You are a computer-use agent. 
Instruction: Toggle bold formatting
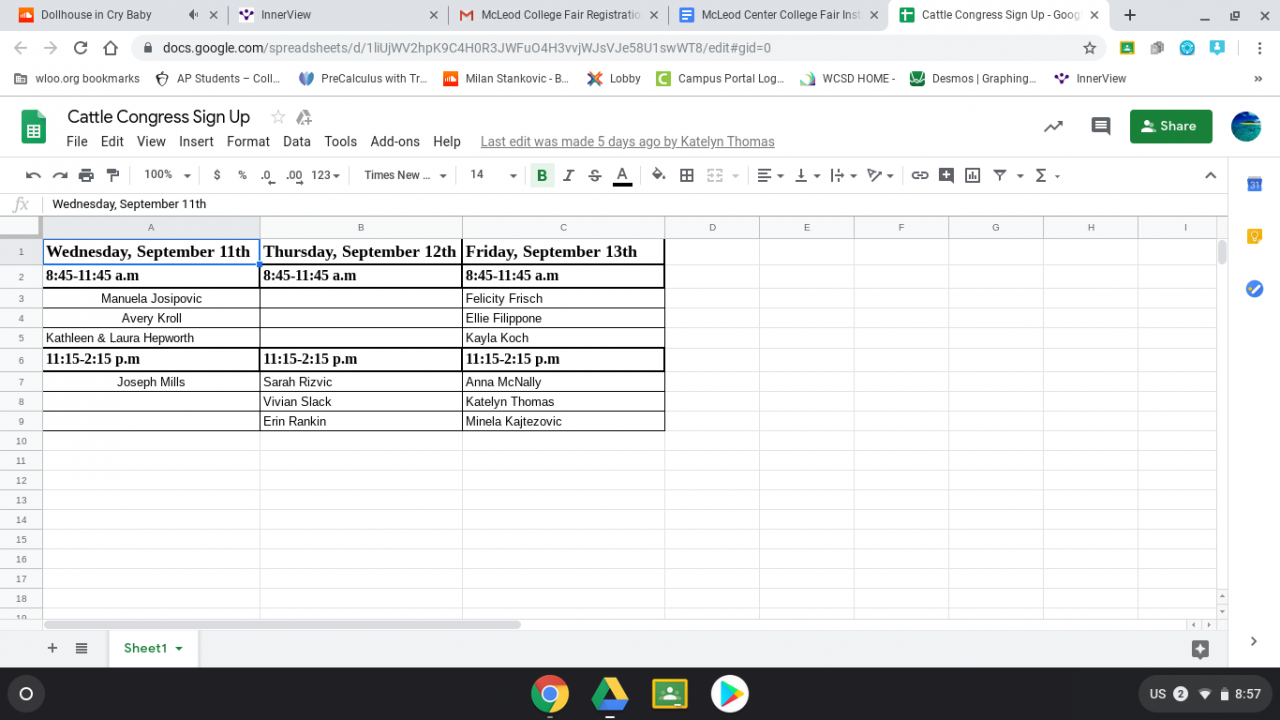point(542,175)
